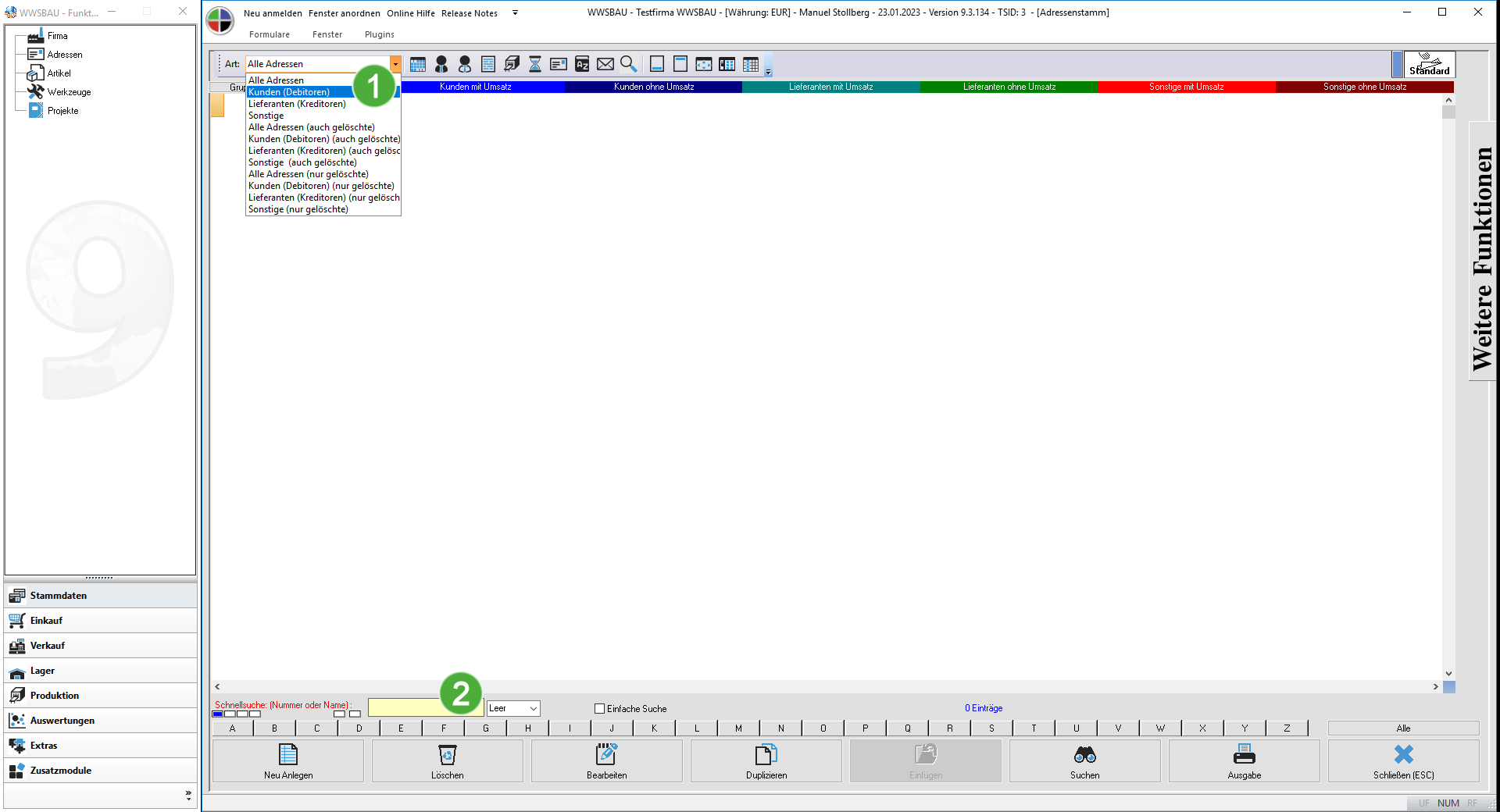Open the business card toolbar icon

pos(559,64)
